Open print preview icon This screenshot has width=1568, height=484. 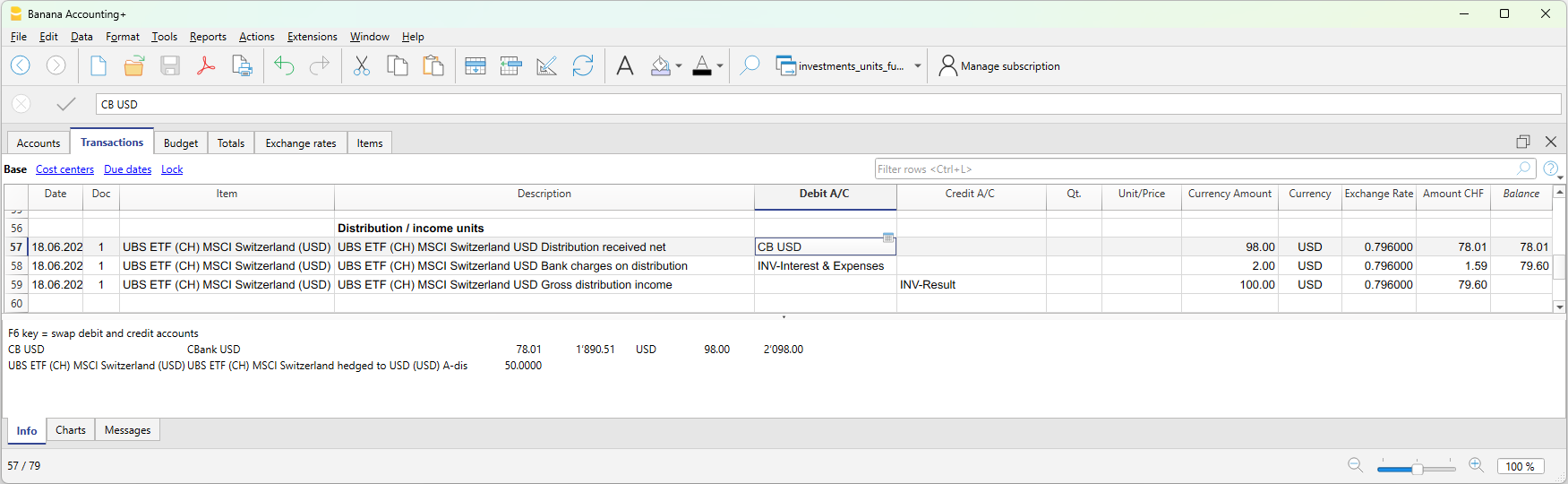pos(242,65)
